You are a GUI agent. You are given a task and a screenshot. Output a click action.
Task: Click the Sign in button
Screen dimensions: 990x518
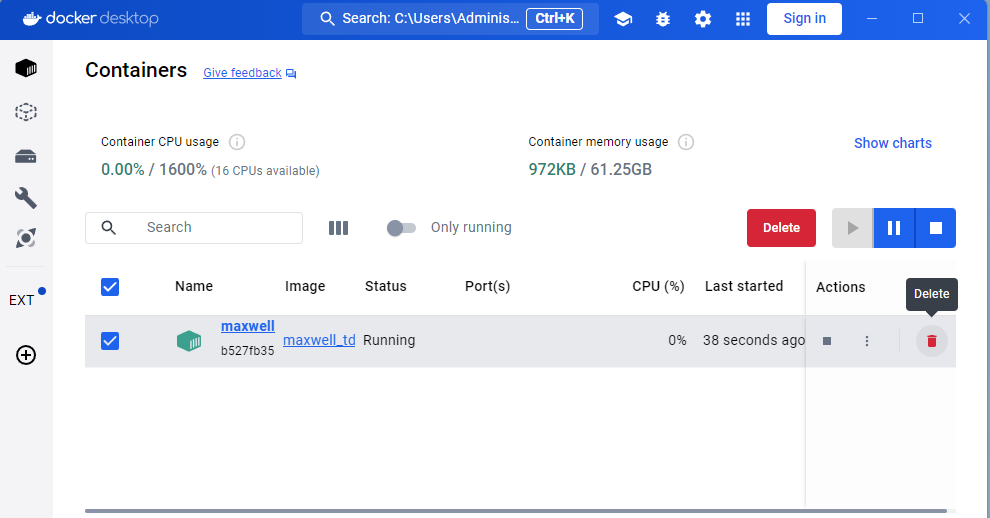[x=804, y=19]
